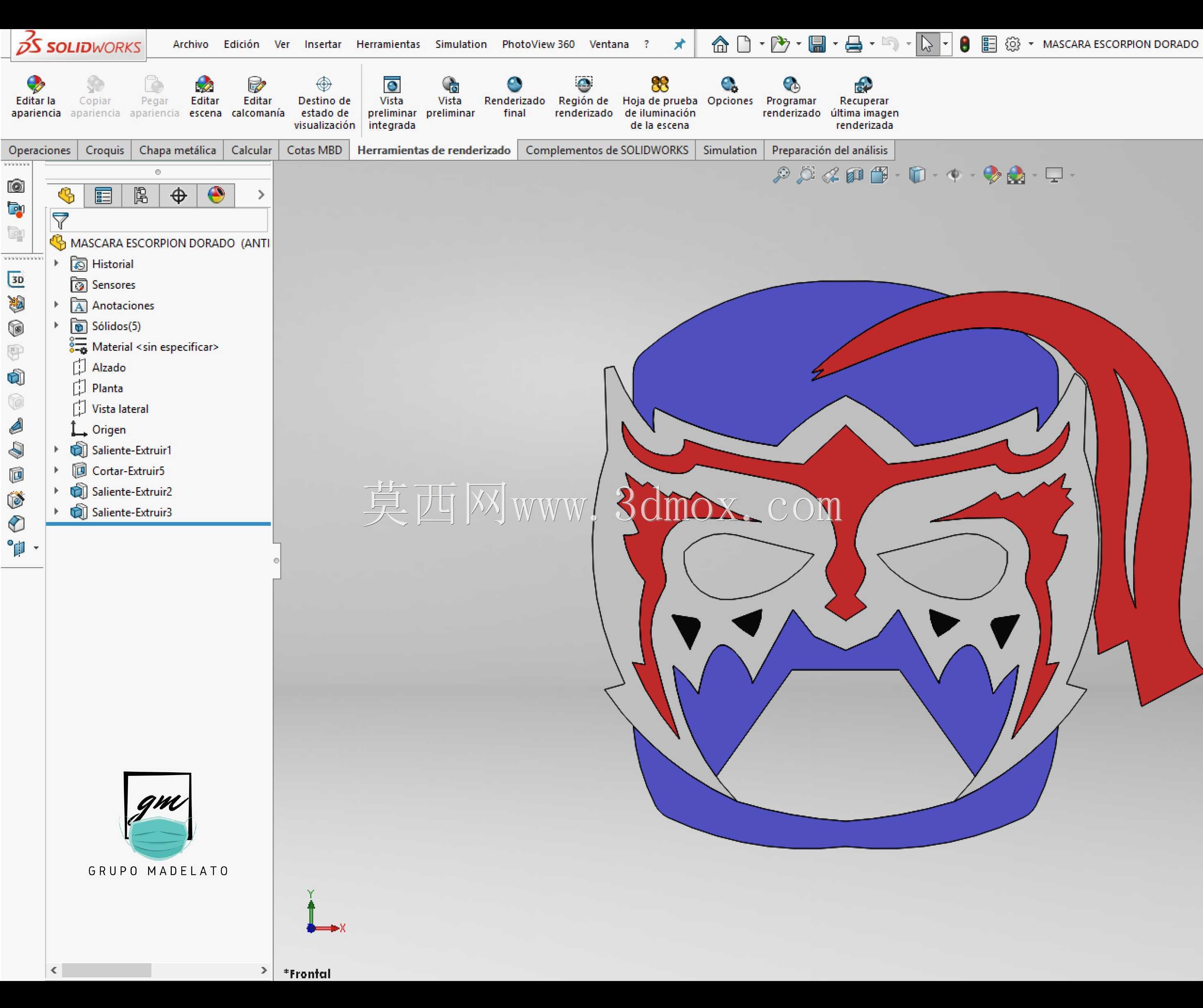Click Programar renderizado
The width and height of the screenshot is (1203, 1008).
791,97
